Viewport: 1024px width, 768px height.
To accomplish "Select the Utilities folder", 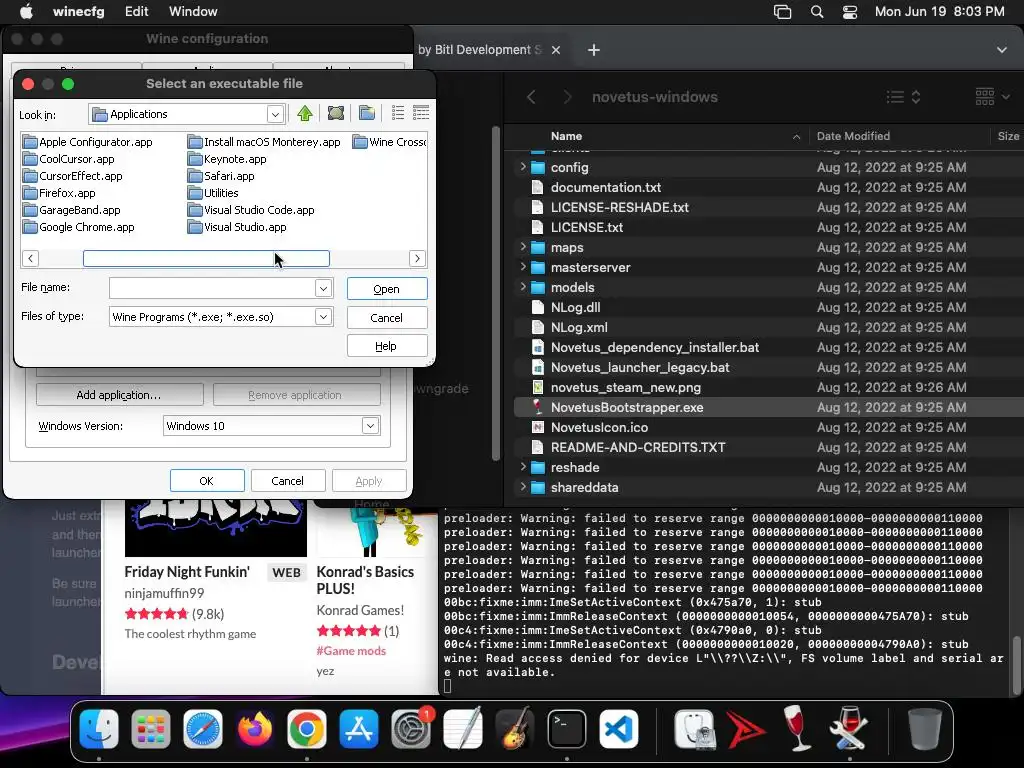I will tap(213, 193).
